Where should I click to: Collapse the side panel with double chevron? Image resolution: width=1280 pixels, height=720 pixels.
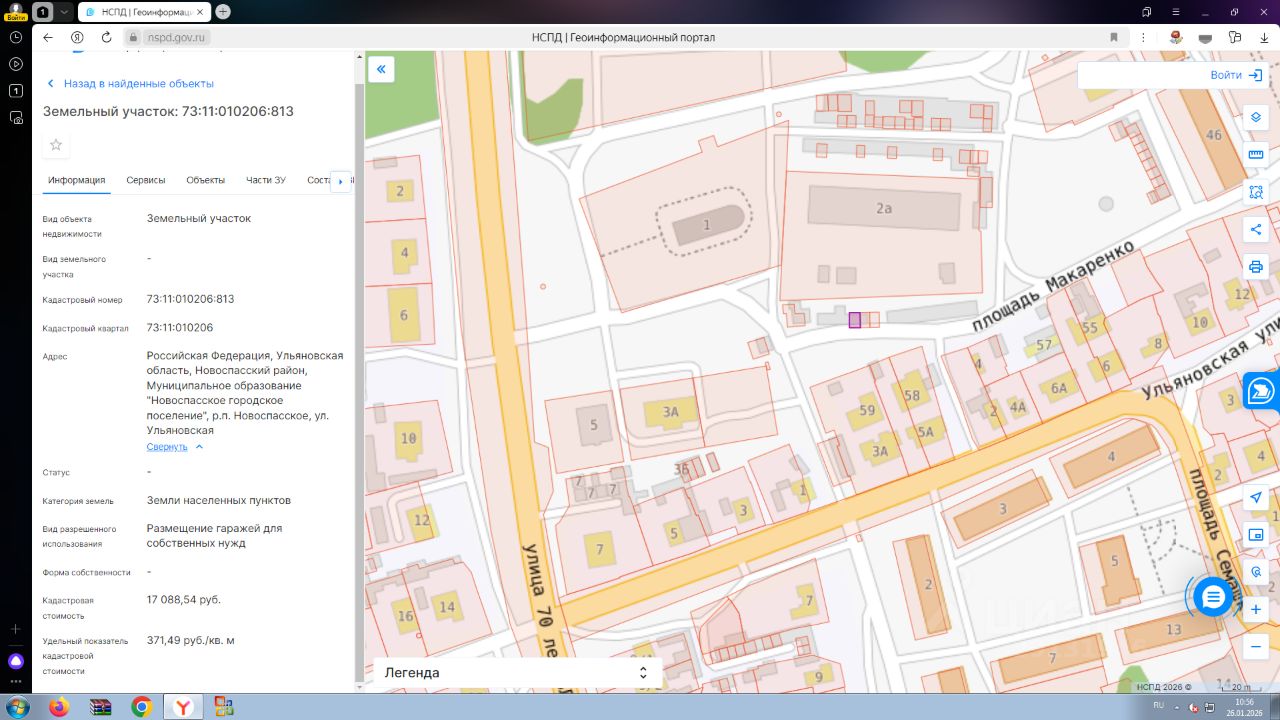[381, 69]
